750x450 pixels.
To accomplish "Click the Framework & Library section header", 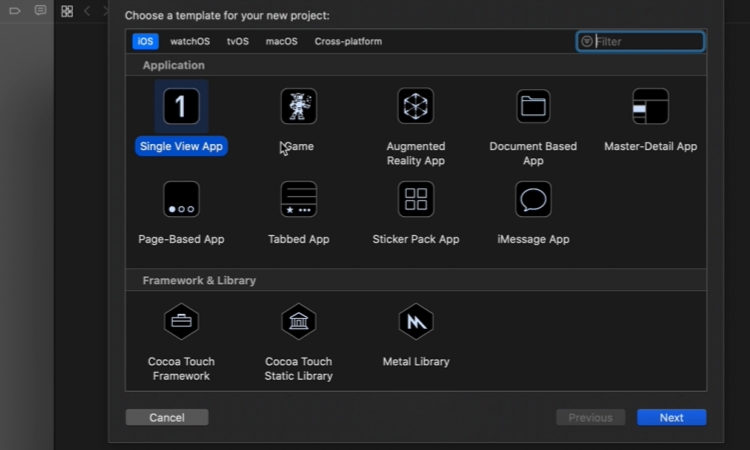I will (199, 280).
